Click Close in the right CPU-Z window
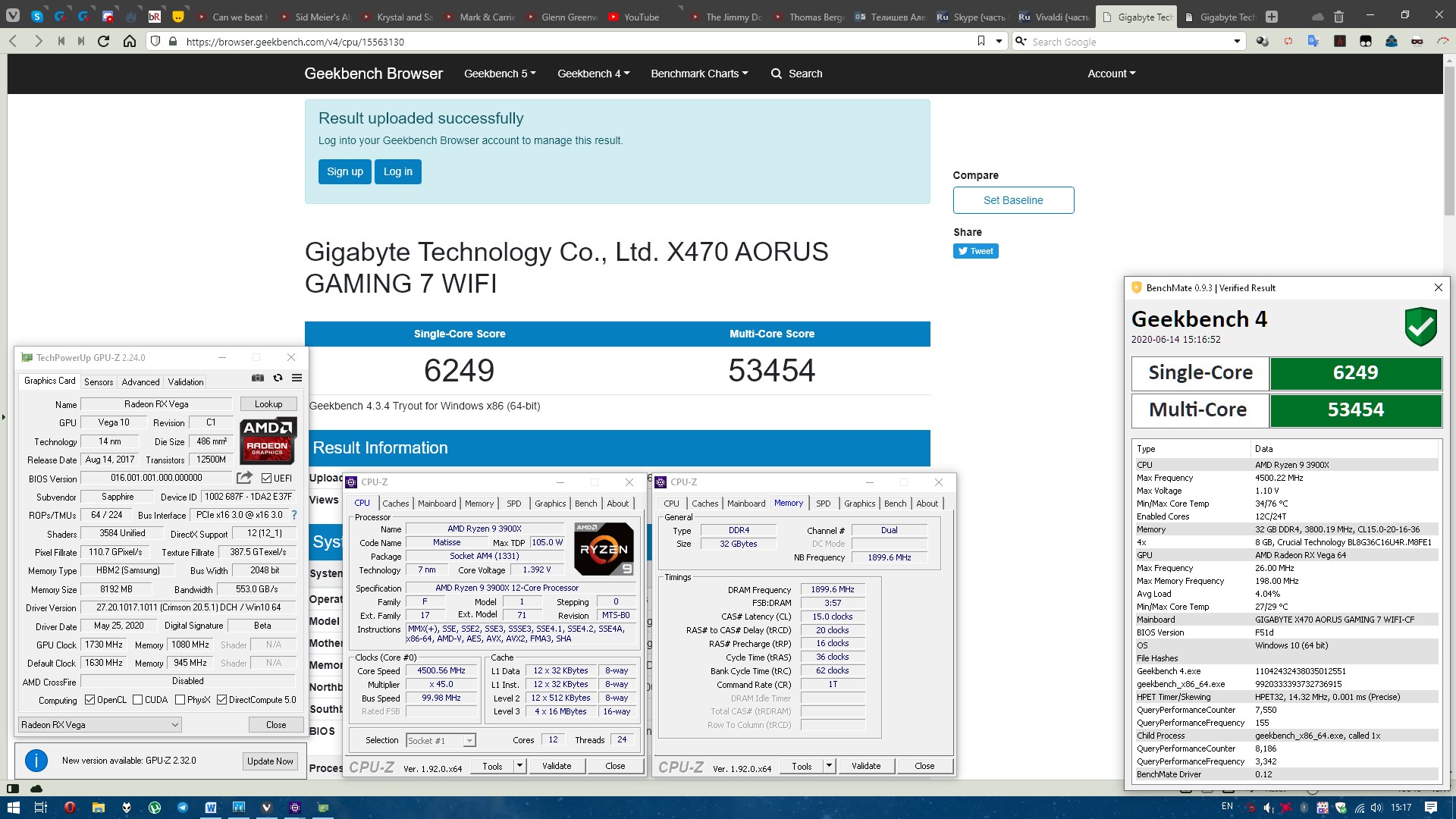 pyautogui.click(x=924, y=766)
